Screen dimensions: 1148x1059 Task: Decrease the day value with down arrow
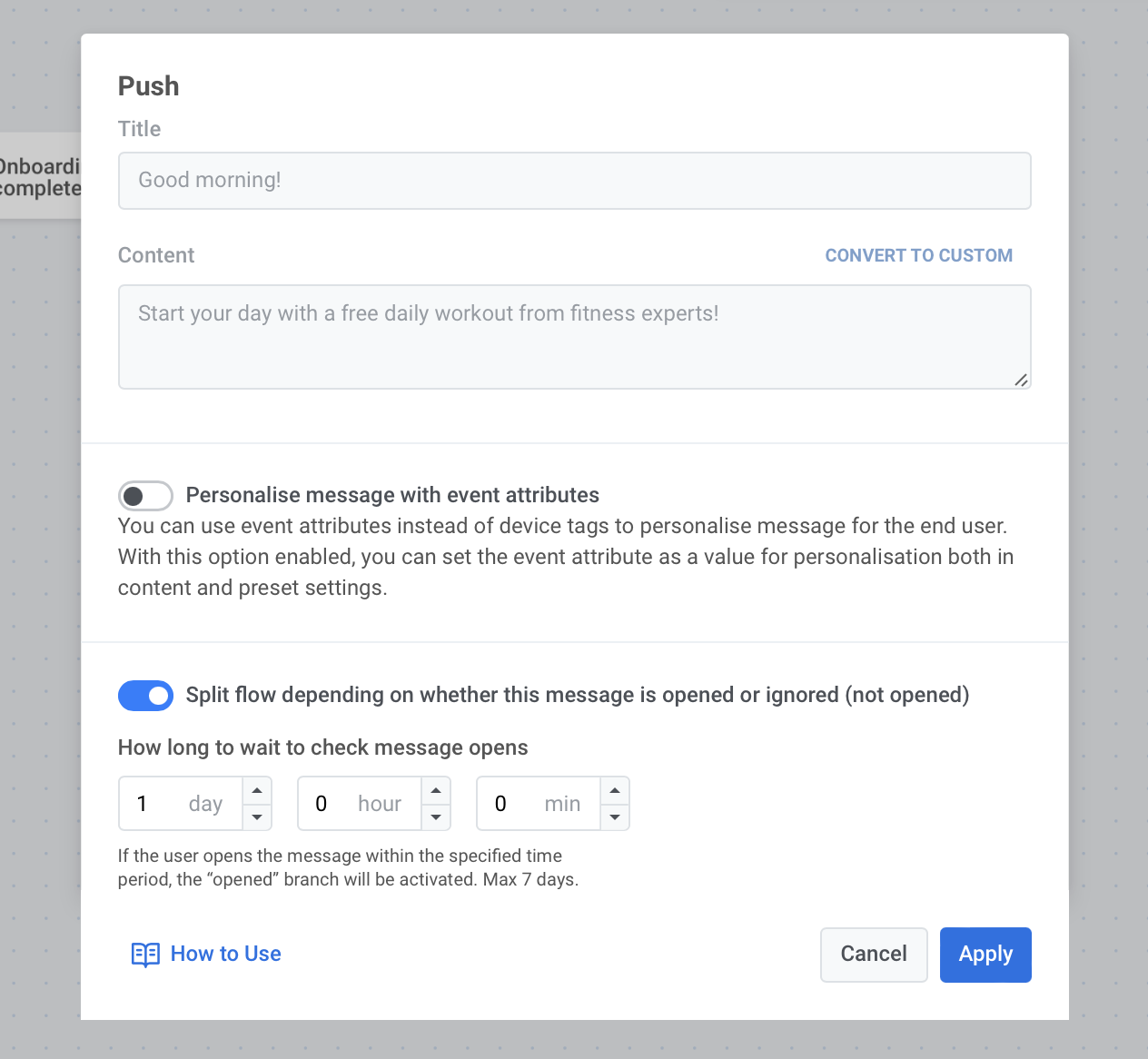pyautogui.click(x=257, y=817)
